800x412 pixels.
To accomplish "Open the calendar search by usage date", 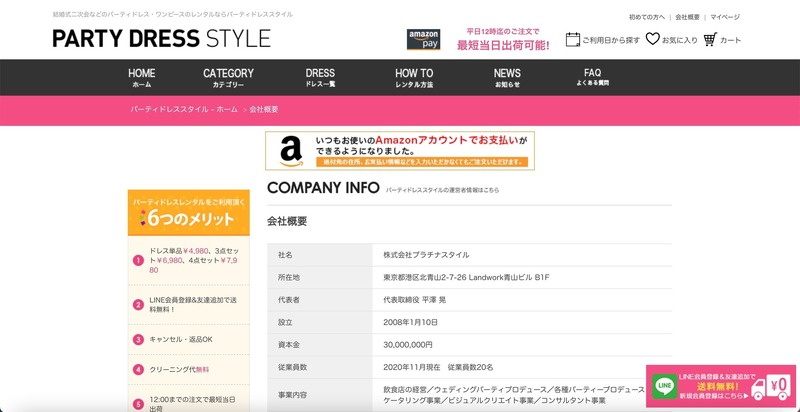I will 603,40.
